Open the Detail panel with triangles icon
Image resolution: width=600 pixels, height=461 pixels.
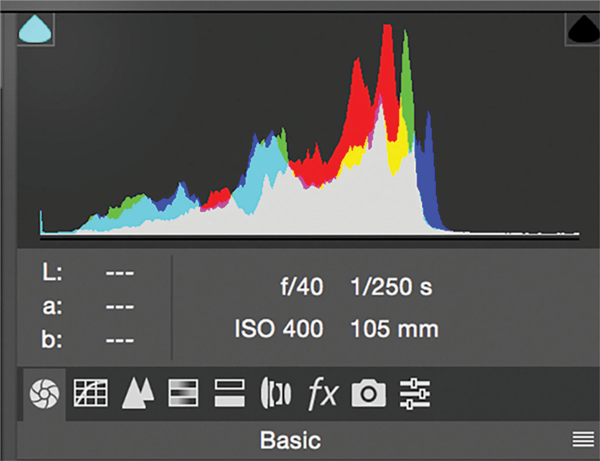(136, 394)
